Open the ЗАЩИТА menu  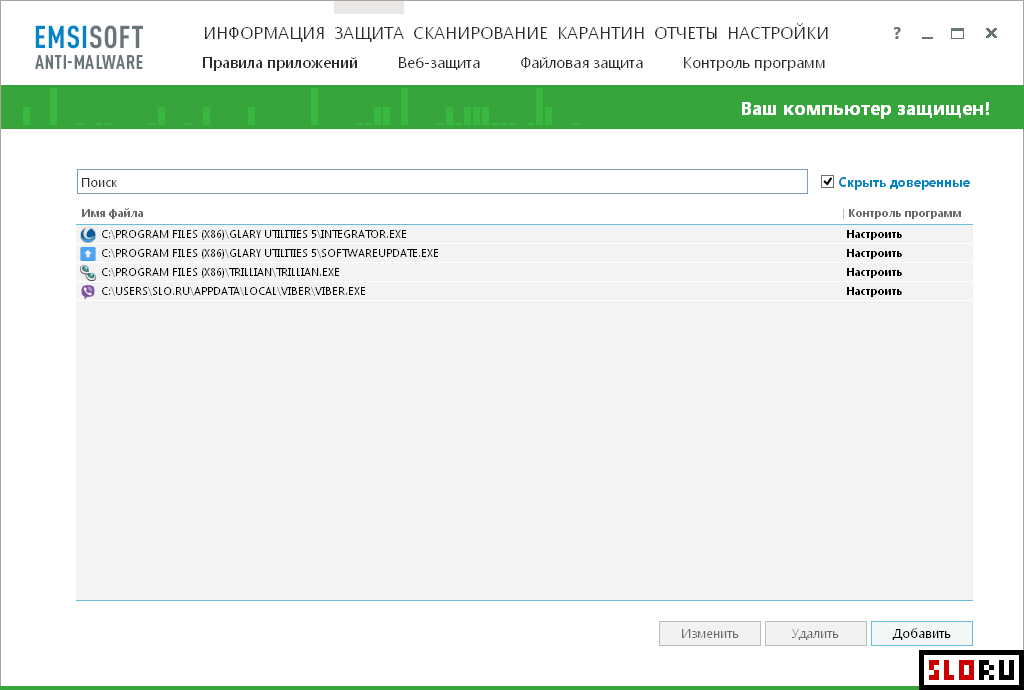click(369, 33)
